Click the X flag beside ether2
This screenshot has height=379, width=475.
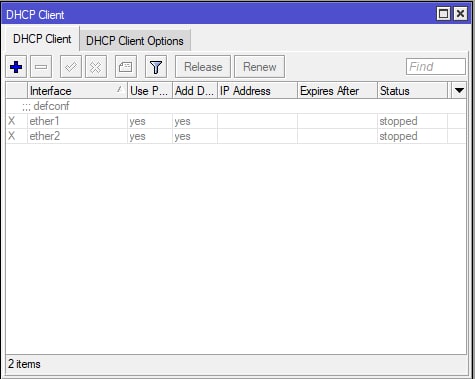click(12, 136)
